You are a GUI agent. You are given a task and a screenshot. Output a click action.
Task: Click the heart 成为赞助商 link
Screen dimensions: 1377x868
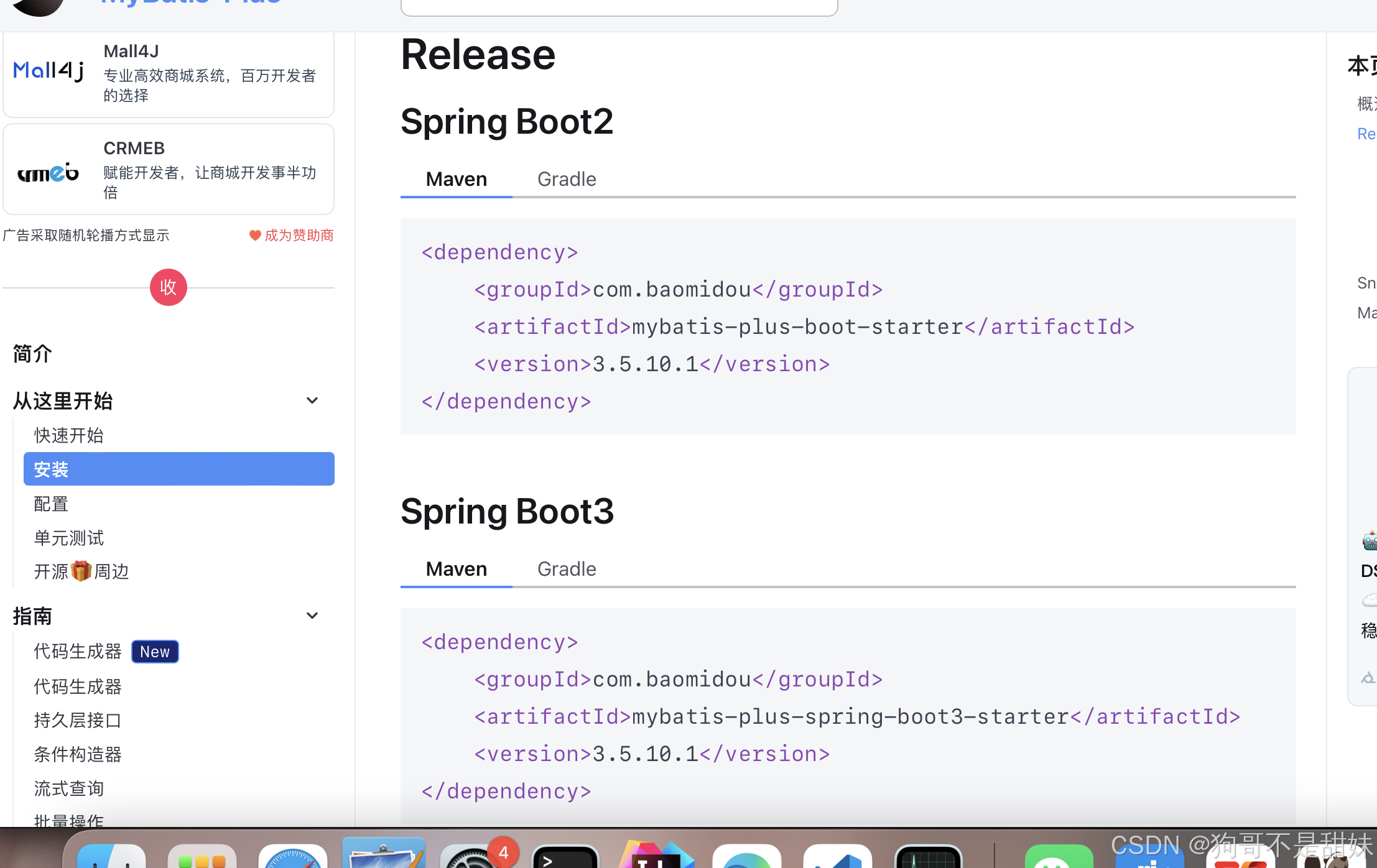coord(291,235)
